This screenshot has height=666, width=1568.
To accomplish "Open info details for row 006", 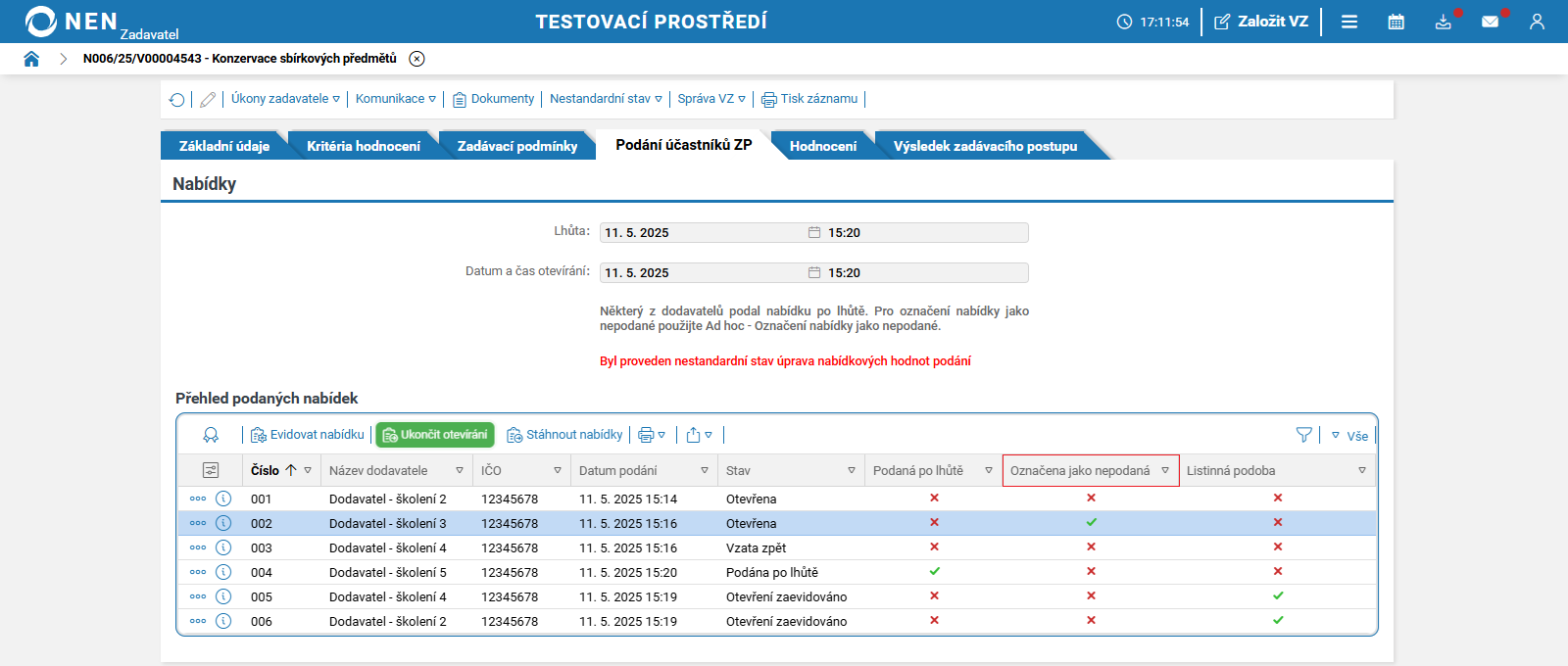I will point(223,621).
